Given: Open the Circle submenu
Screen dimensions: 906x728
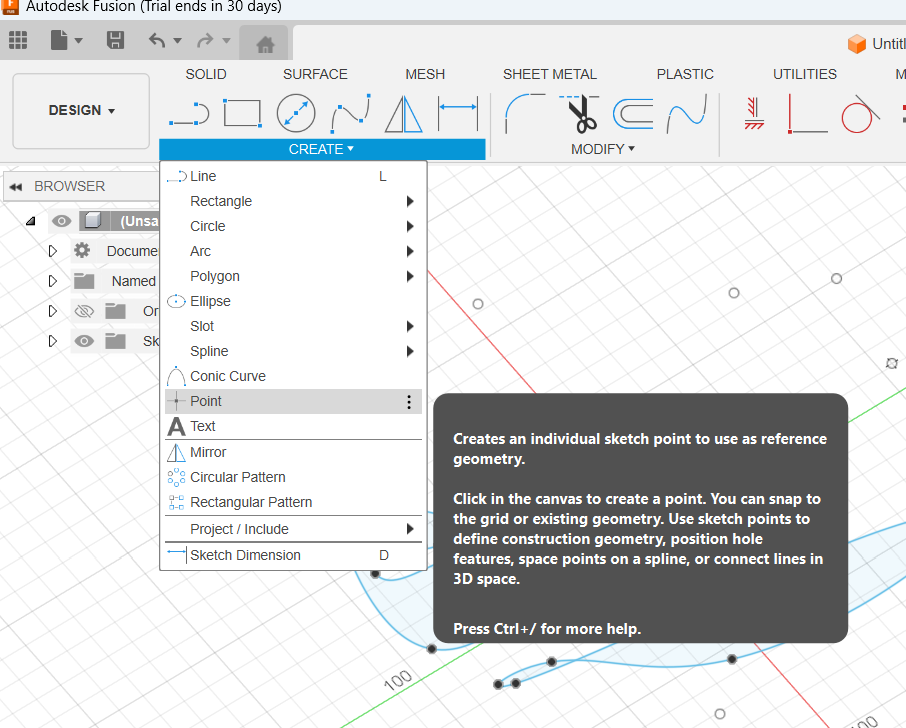Looking at the screenshot, I should click(x=294, y=226).
